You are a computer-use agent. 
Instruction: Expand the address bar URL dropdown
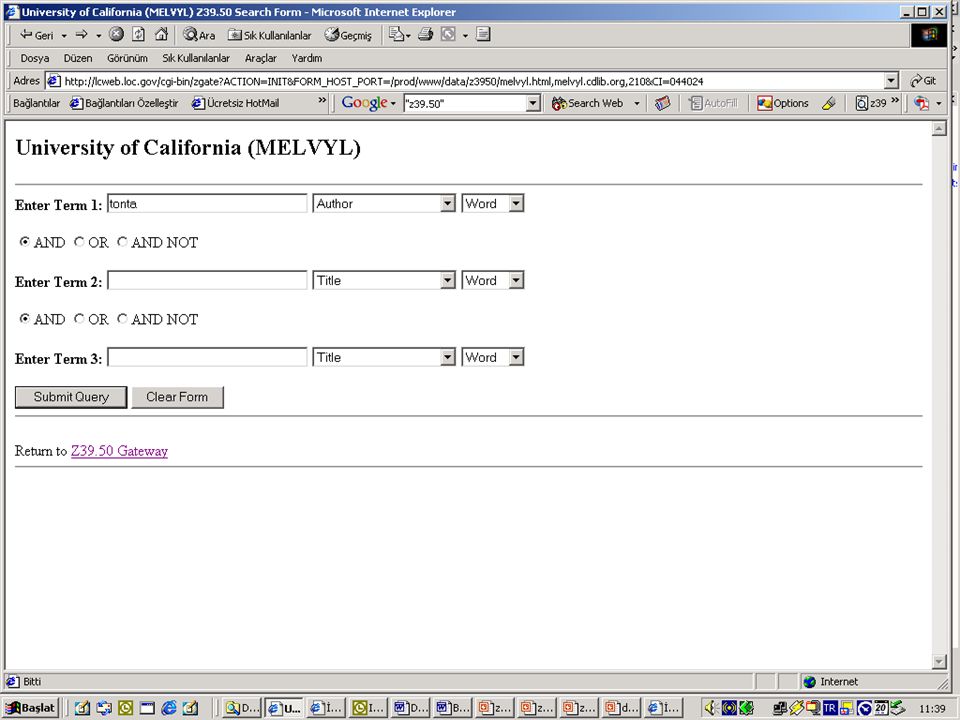(x=891, y=81)
